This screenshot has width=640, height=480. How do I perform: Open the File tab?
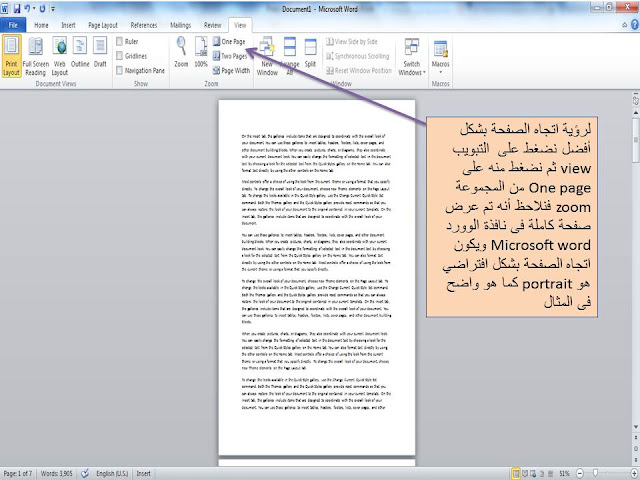[13, 25]
